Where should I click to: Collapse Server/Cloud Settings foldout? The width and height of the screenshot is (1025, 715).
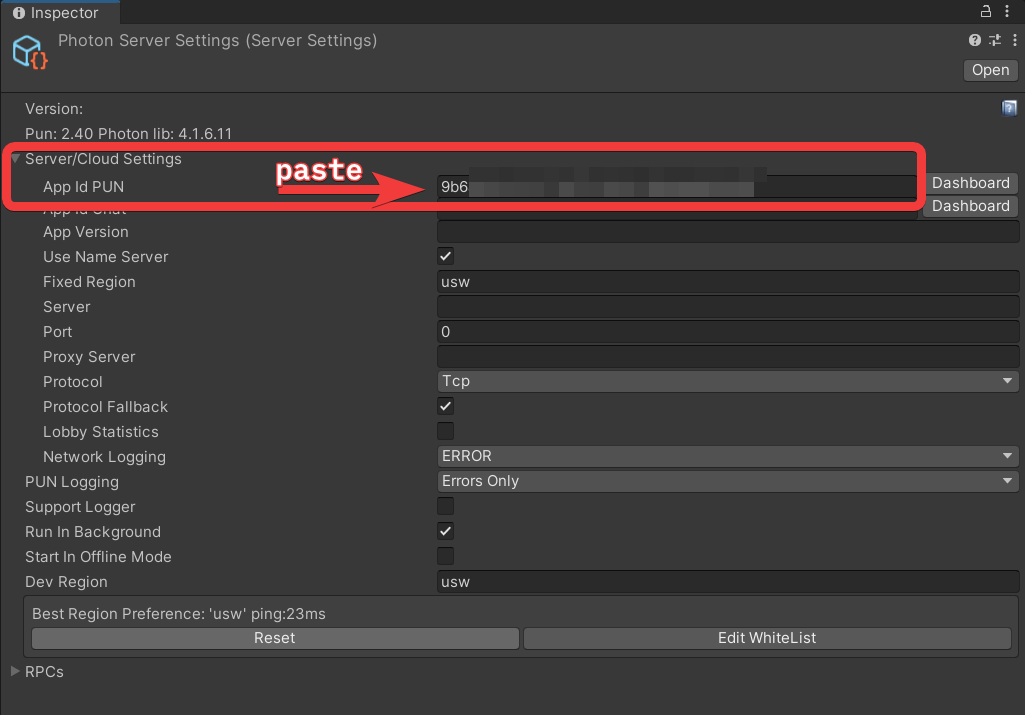point(15,159)
